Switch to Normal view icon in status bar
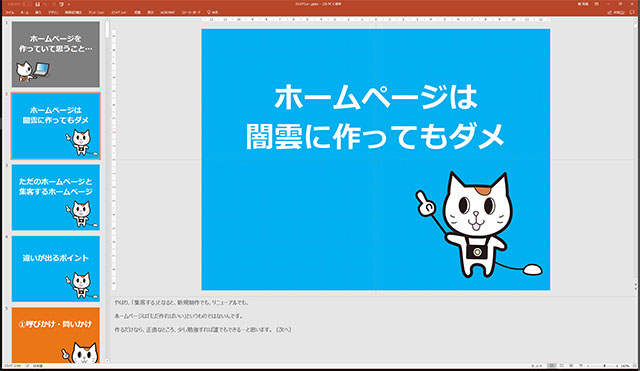 click(551, 366)
